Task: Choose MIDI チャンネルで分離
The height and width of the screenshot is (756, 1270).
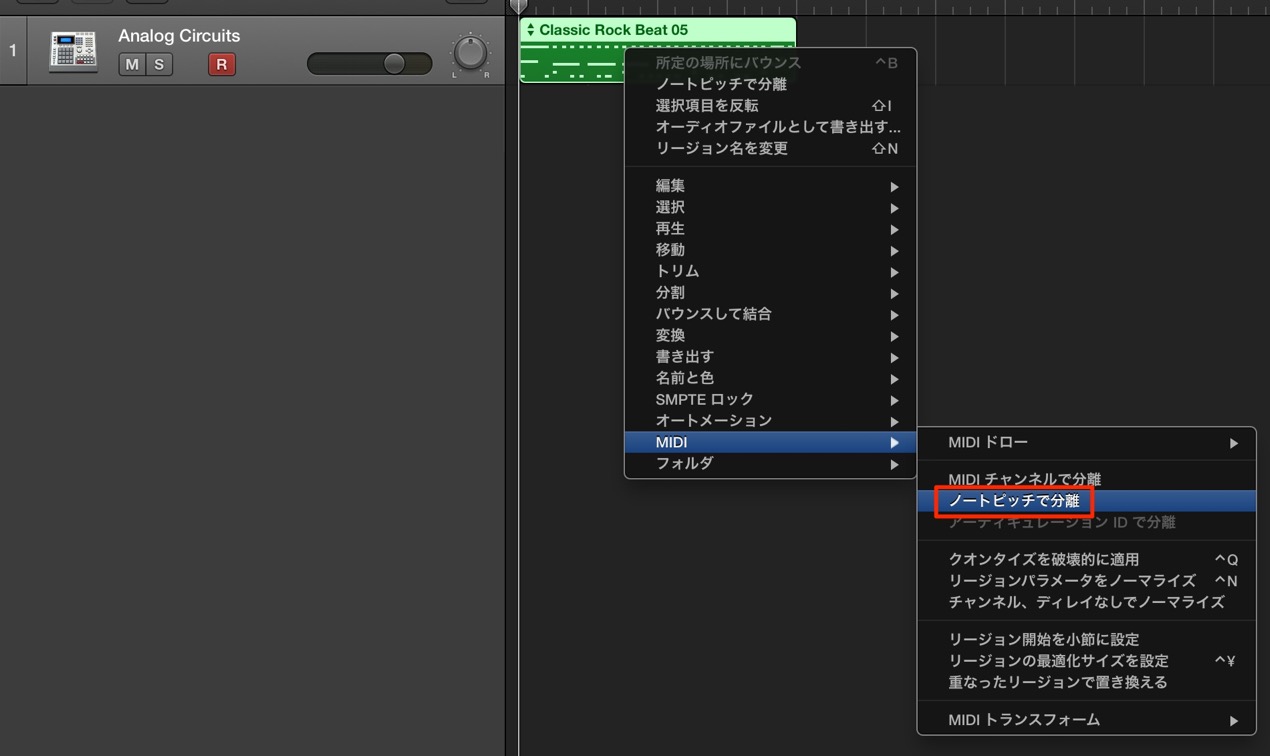Action: click(1087, 479)
